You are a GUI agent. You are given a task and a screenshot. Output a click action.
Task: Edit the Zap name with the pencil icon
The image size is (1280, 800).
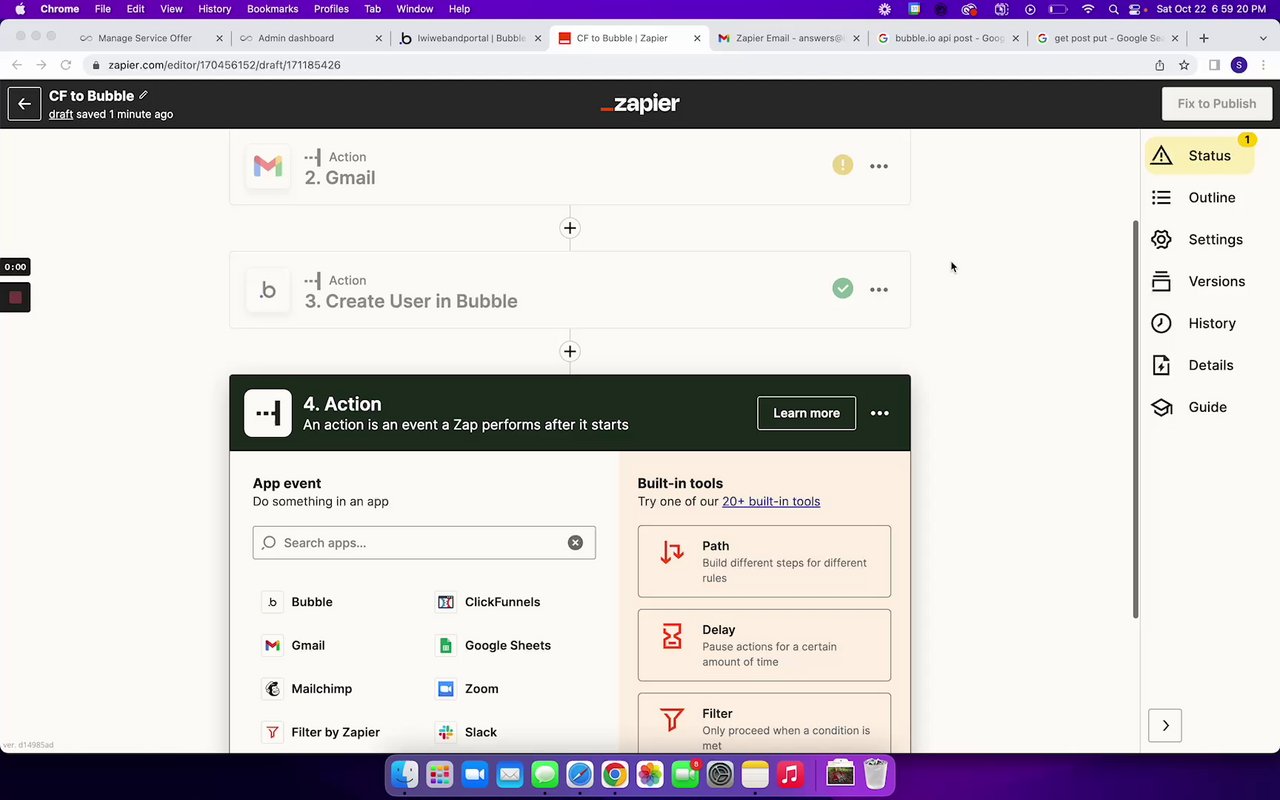(144, 96)
